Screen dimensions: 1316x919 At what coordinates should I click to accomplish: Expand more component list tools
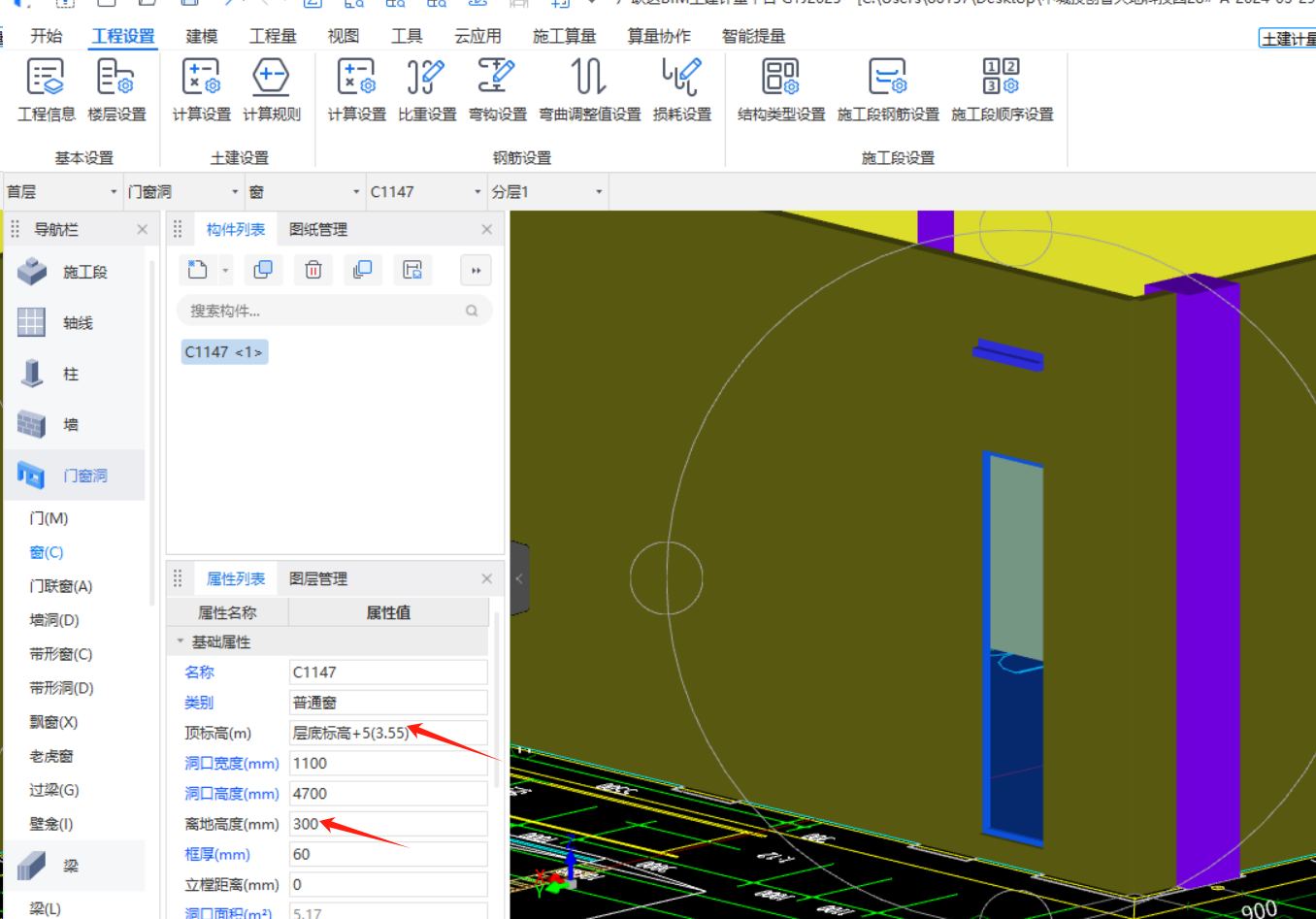pyautogui.click(x=476, y=271)
